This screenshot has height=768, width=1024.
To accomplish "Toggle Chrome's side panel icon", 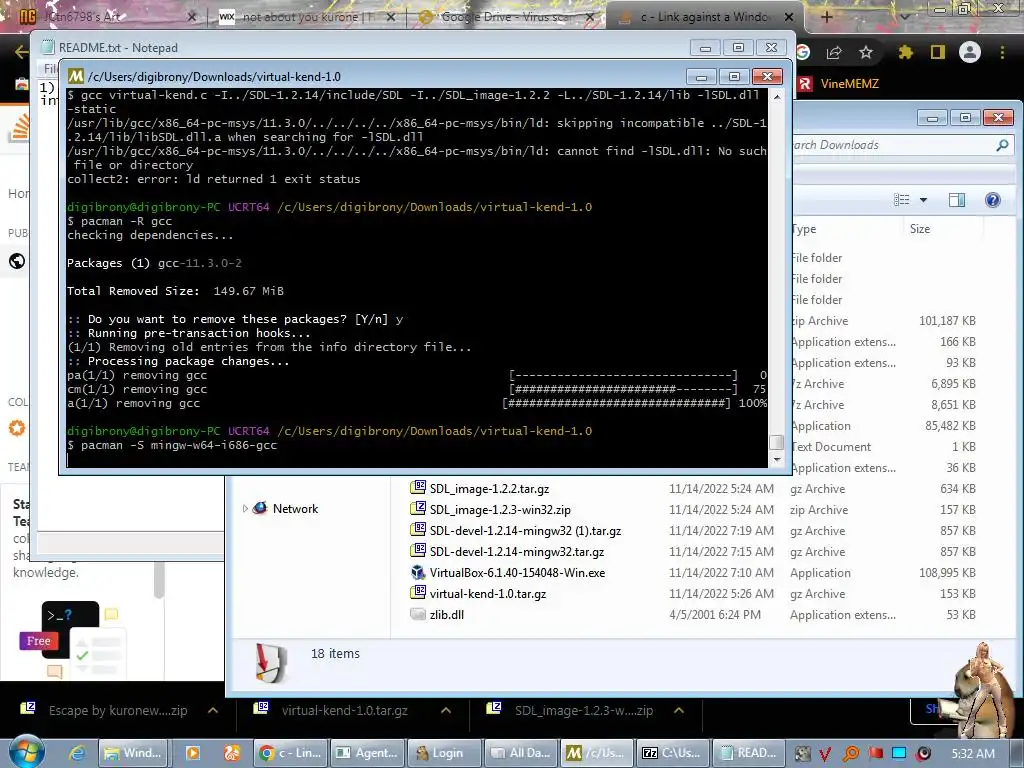I will point(938,52).
